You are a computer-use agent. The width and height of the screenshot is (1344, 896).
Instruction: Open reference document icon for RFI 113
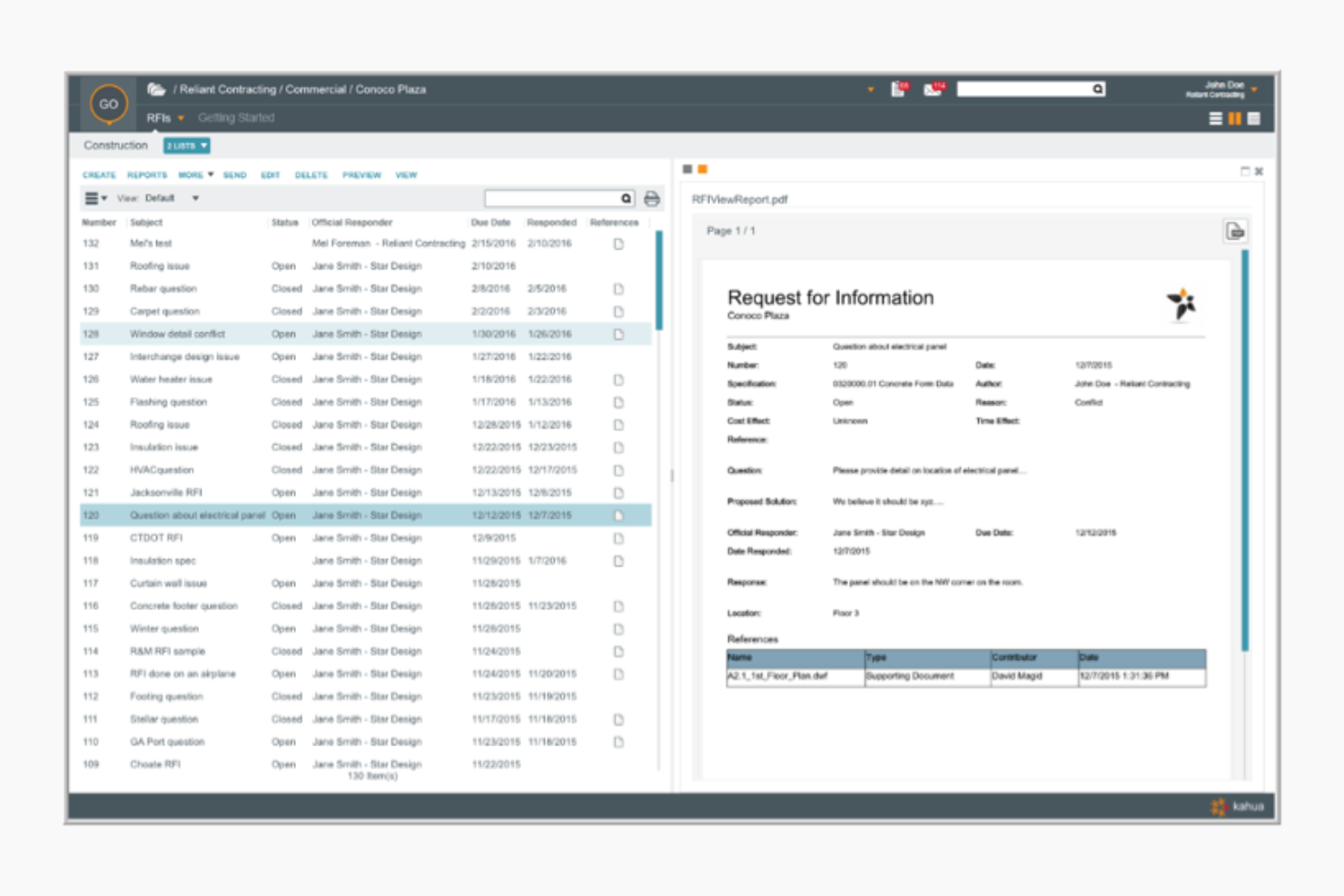tap(618, 674)
